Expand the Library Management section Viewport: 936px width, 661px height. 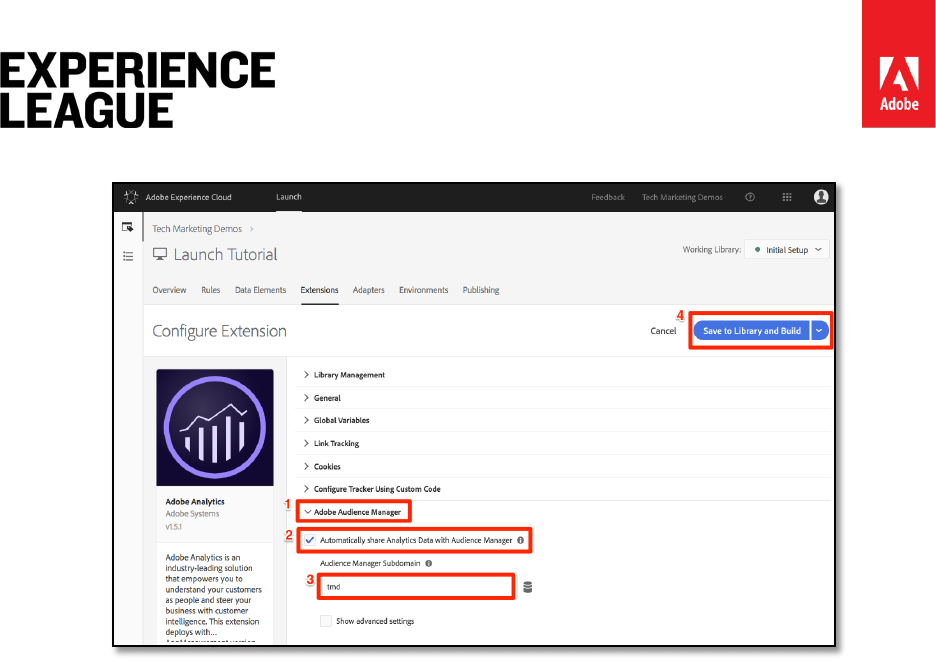coord(343,375)
